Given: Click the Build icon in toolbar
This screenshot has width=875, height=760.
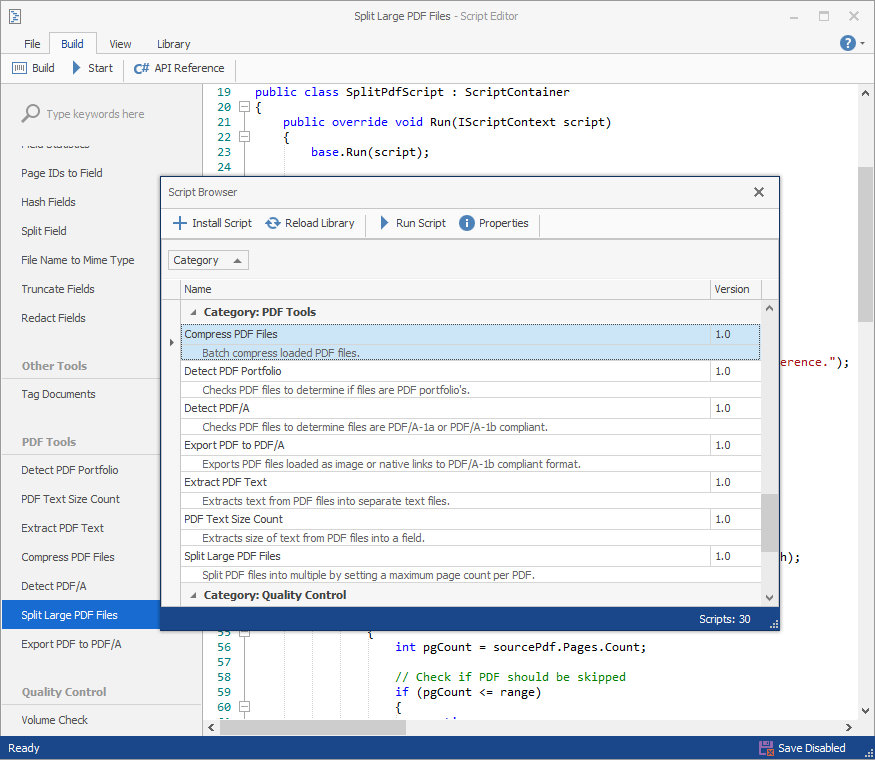Looking at the screenshot, I should pyautogui.click(x=19, y=68).
